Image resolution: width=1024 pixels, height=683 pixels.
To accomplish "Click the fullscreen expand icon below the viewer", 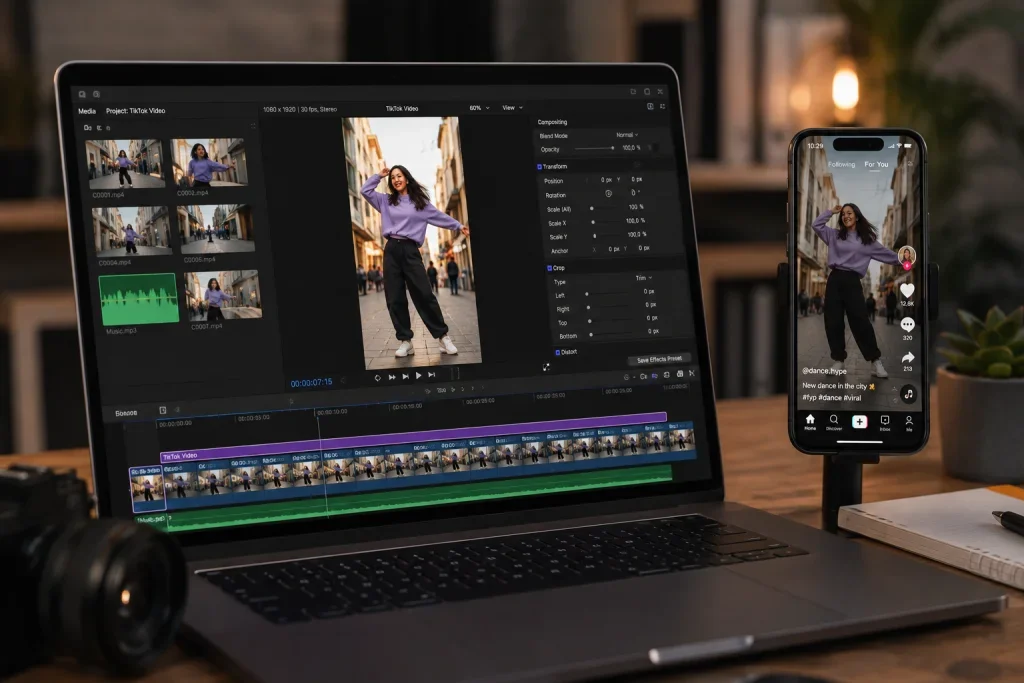I will pos(546,367).
